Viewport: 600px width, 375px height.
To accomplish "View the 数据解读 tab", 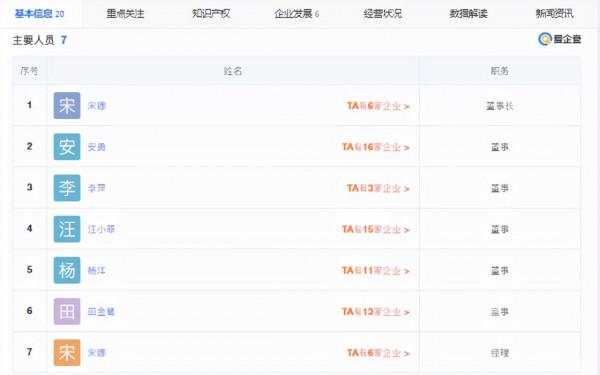I will pyautogui.click(x=468, y=14).
